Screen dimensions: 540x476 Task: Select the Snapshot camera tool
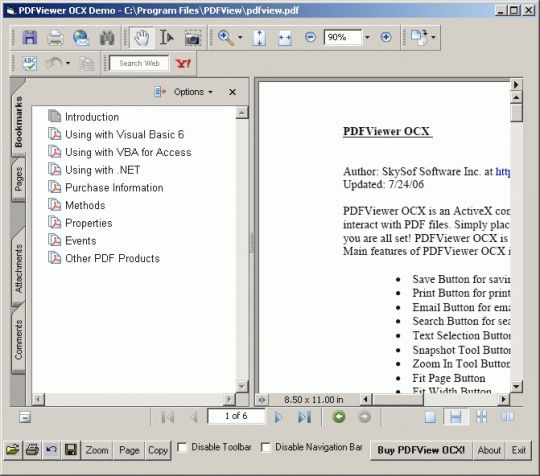(193, 38)
